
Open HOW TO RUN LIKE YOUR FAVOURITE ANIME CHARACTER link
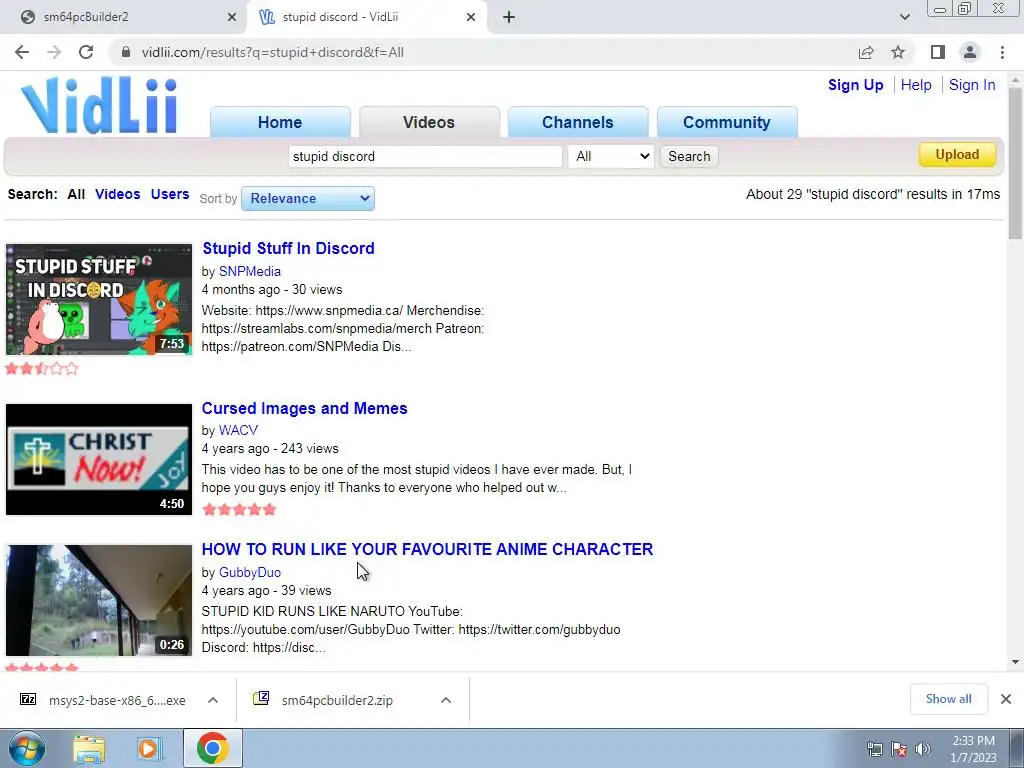(x=427, y=549)
